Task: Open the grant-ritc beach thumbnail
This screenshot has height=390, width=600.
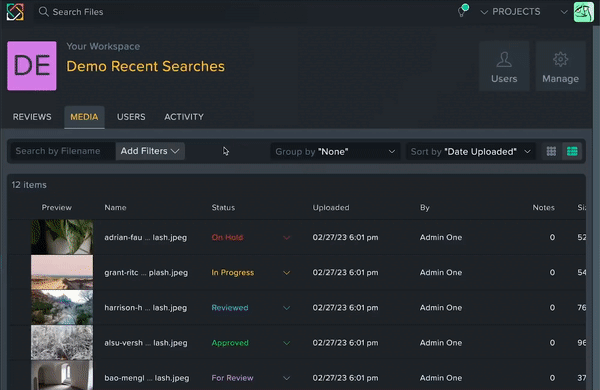Action: 62,272
